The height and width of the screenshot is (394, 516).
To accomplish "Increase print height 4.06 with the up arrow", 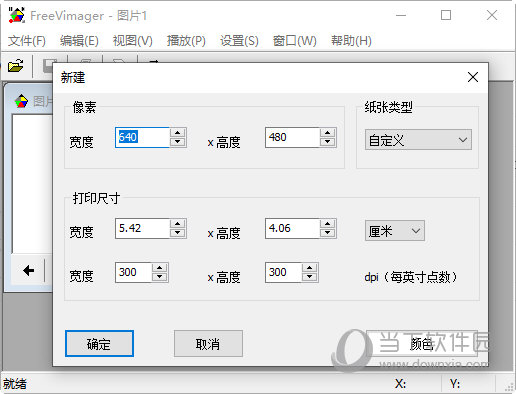I will (328, 224).
